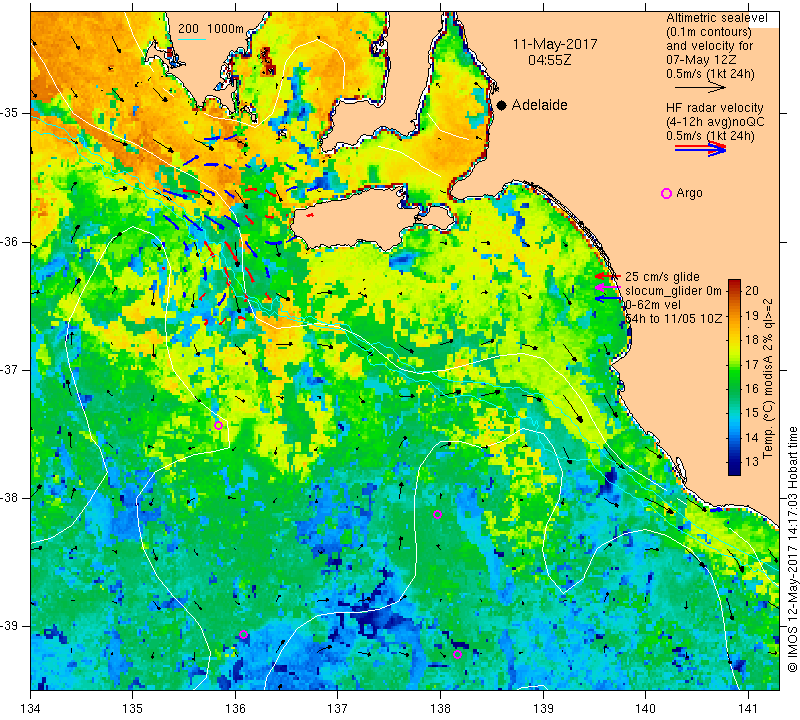Click the vertical Temp. (°C) modisA axis title
Image resolution: width=800 pixels, height=720 pixels.
pyautogui.click(x=768, y=378)
